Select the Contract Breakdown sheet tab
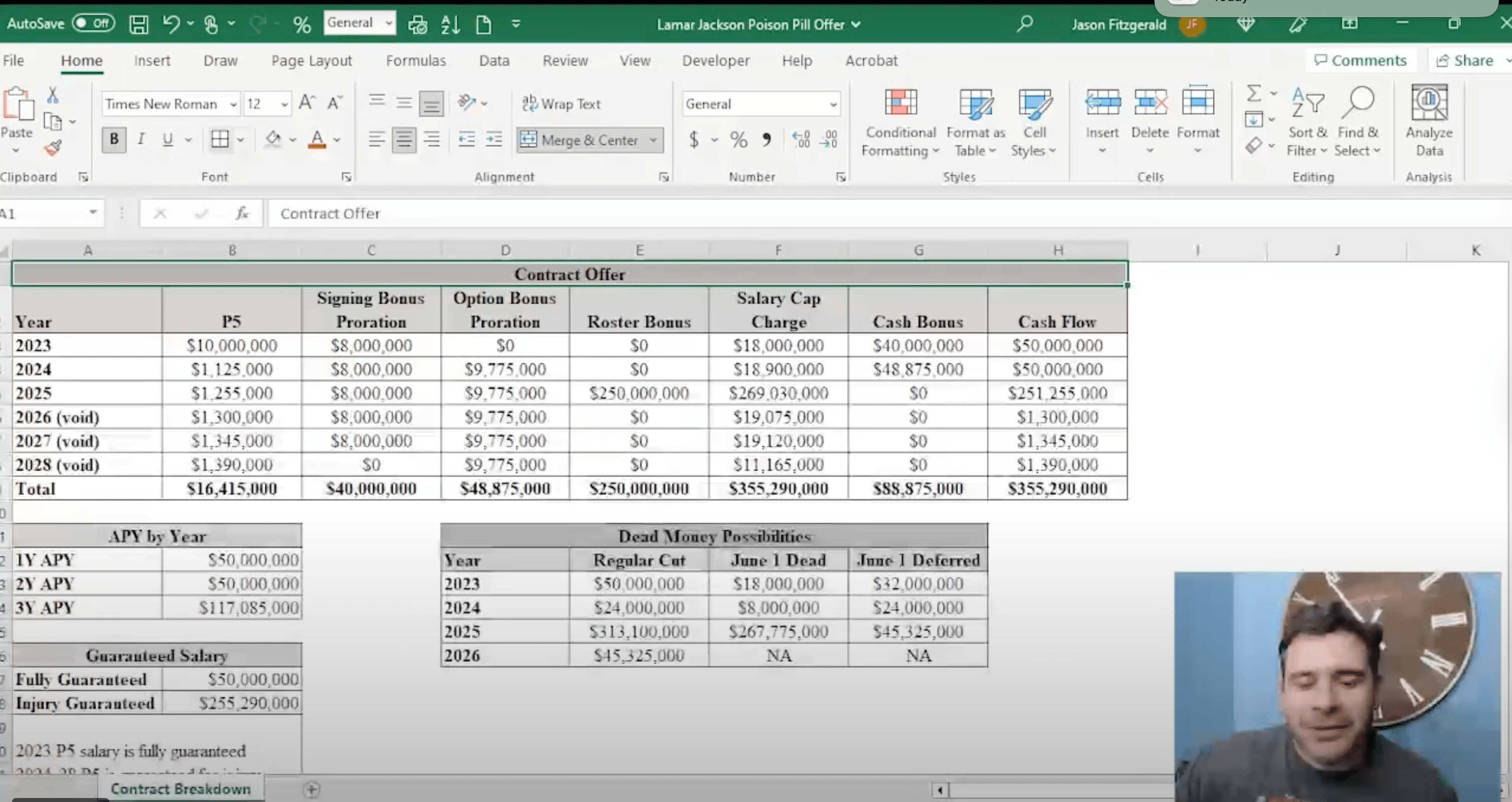 (x=180, y=788)
